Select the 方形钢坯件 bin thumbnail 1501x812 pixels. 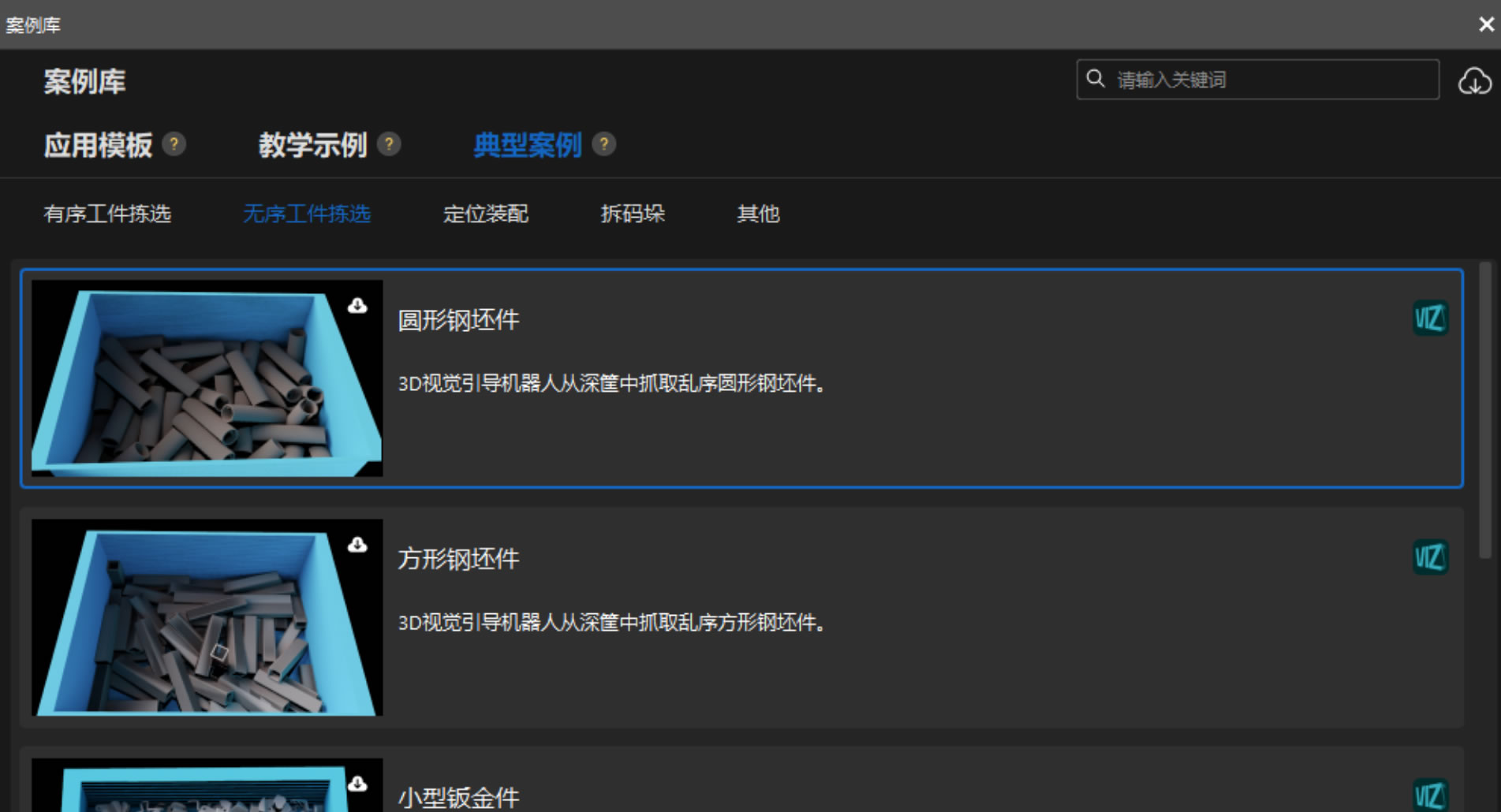coord(207,617)
